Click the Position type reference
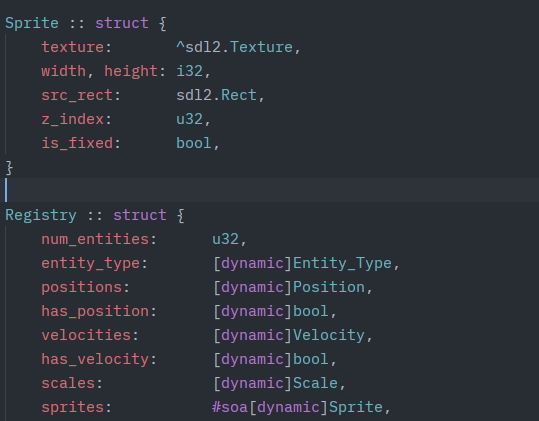539x421 pixels. (329, 287)
